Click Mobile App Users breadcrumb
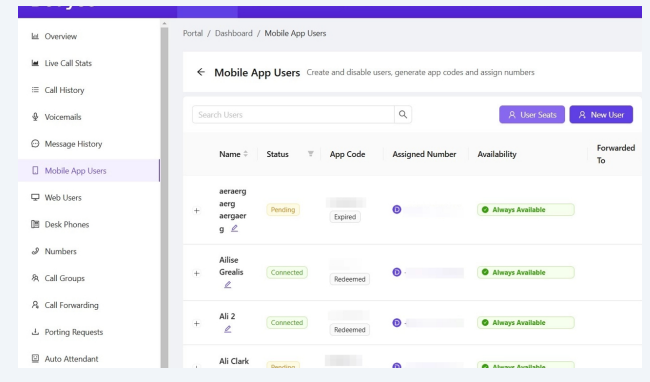The height and width of the screenshot is (382, 650). 295,33
